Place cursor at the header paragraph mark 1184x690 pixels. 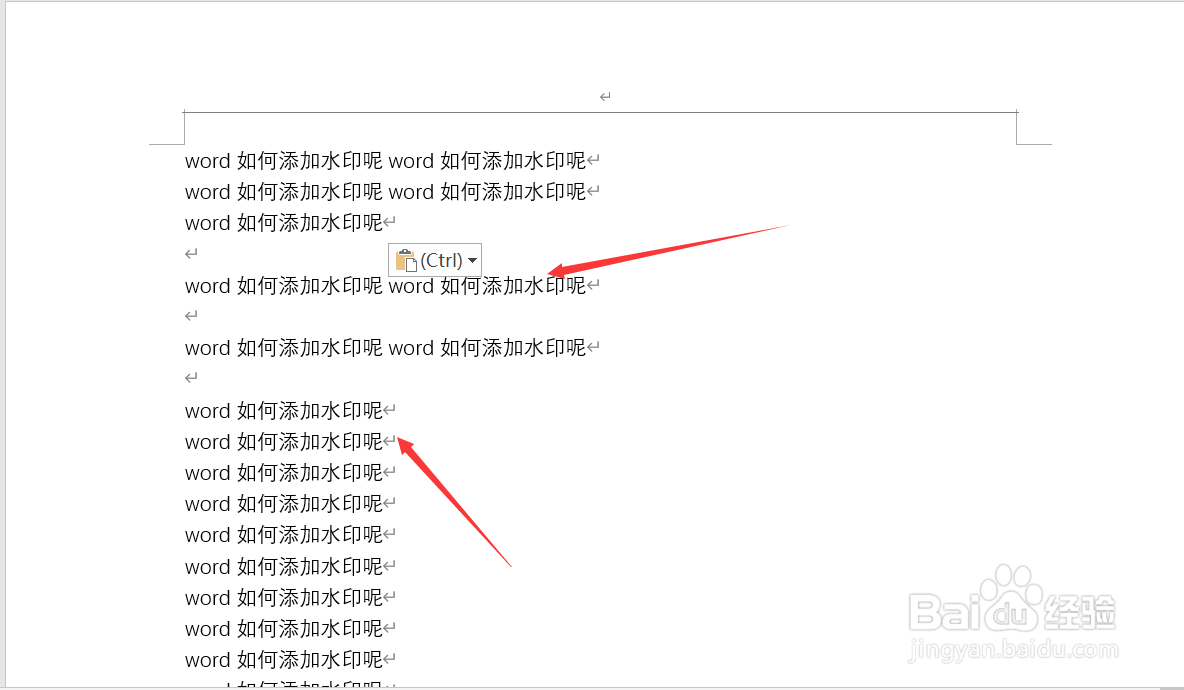(x=605, y=97)
